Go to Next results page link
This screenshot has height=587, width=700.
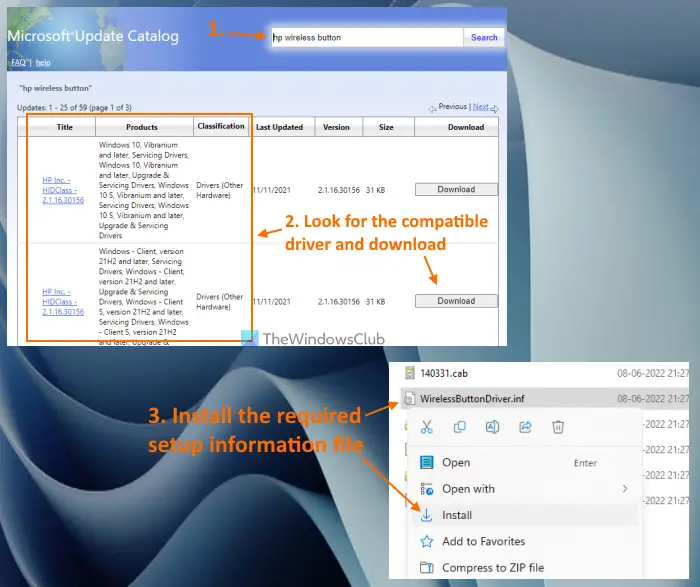point(480,107)
